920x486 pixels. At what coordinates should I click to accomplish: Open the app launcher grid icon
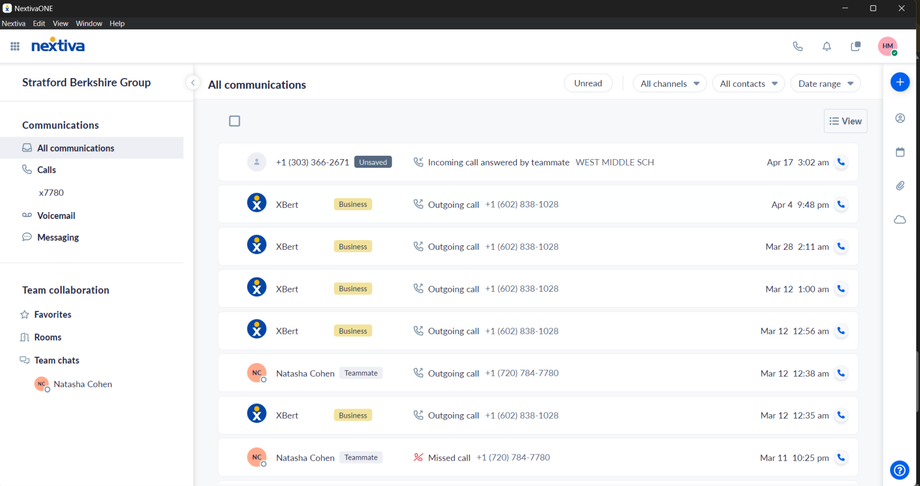click(15, 46)
